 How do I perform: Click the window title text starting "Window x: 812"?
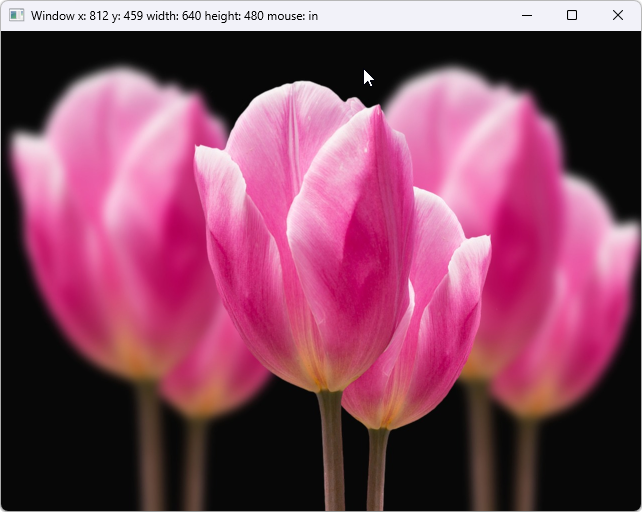coord(174,16)
